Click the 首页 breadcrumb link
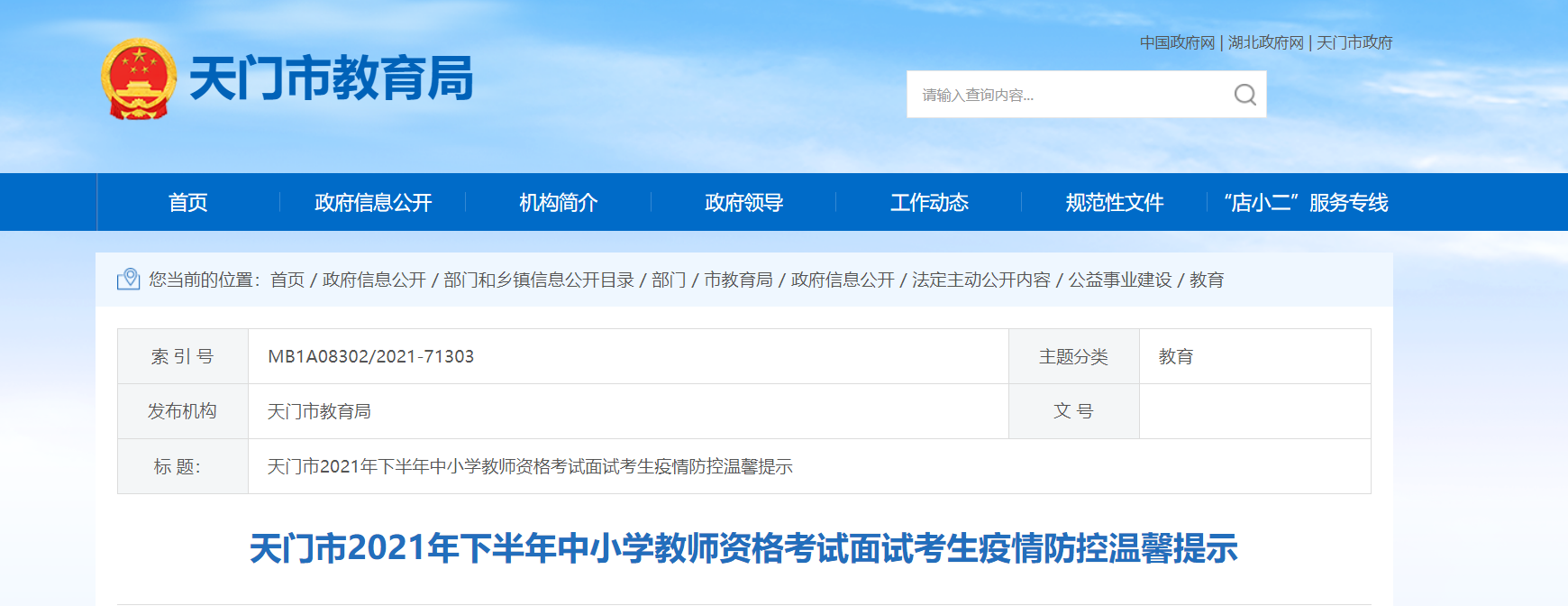The height and width of the screenshot is (606, 1568). point(287,280)
